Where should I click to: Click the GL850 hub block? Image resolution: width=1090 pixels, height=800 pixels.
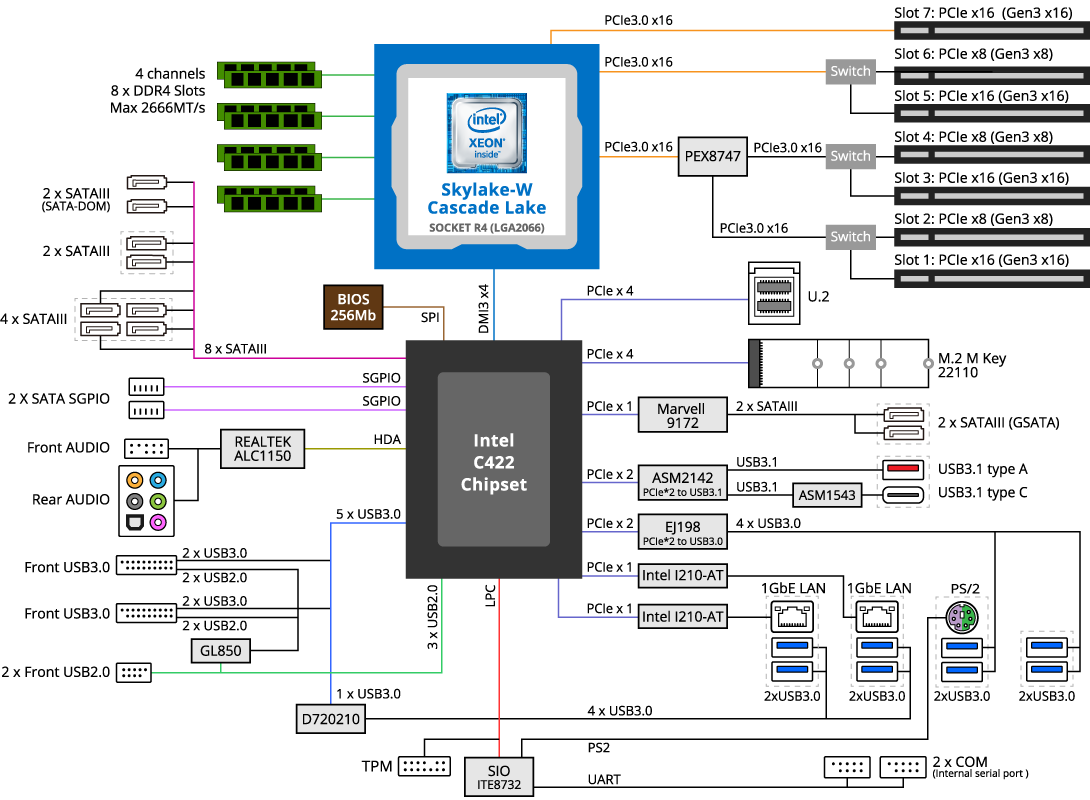(220, 651)
